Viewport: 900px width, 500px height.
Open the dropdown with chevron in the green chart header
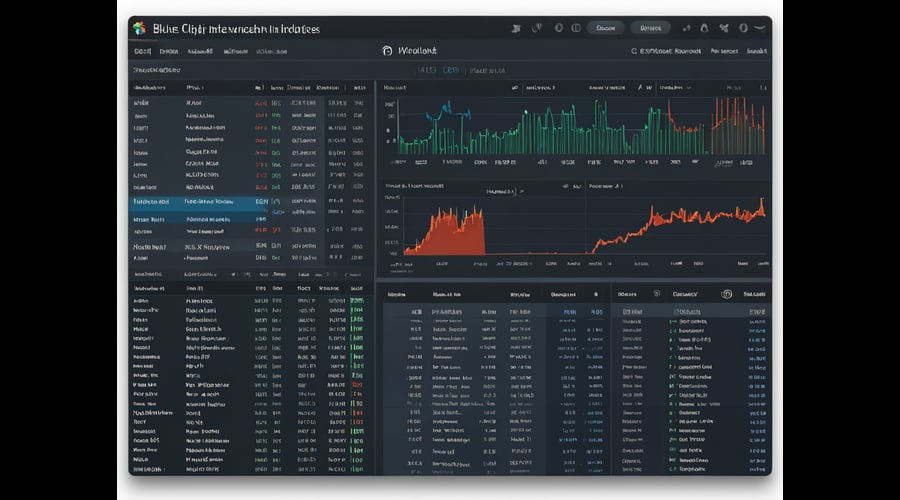(x=676, y=88)
